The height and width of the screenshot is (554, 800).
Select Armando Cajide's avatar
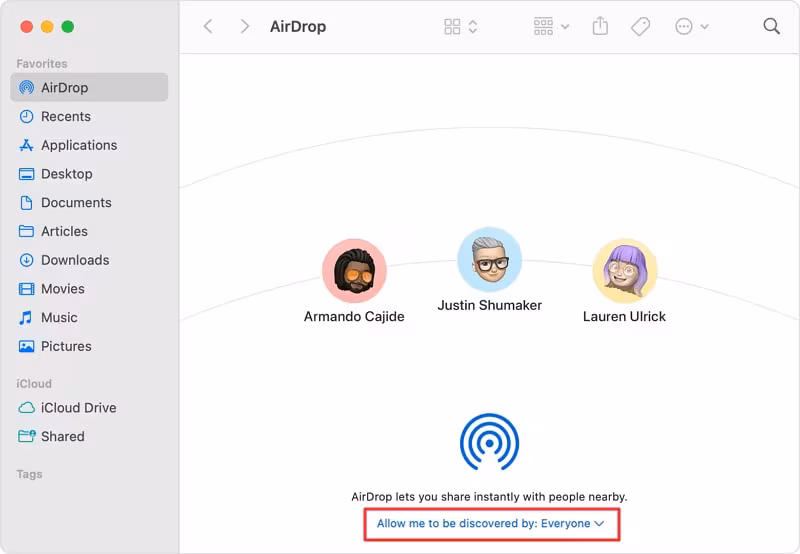click(354, 271)
